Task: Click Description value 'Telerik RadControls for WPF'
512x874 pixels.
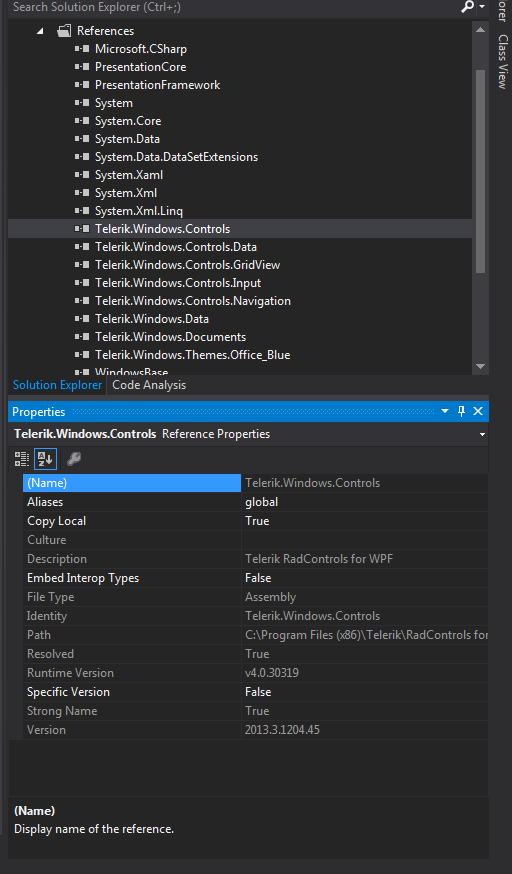Action: pos(319,559)
